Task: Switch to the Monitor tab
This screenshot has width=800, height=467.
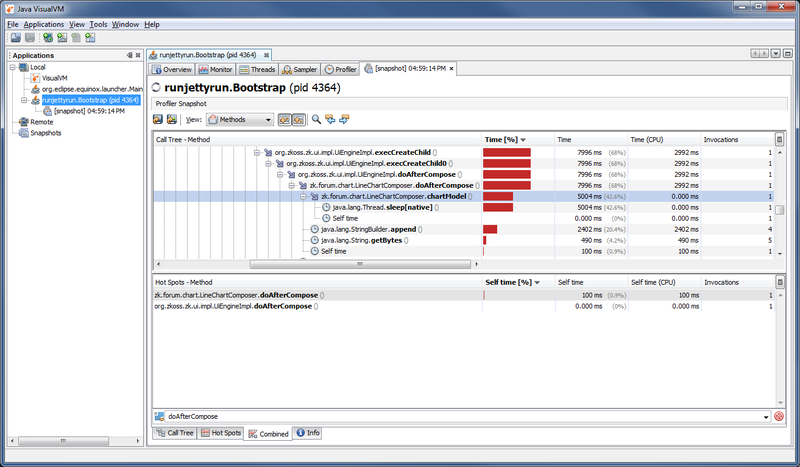Action: coord(215,69)
